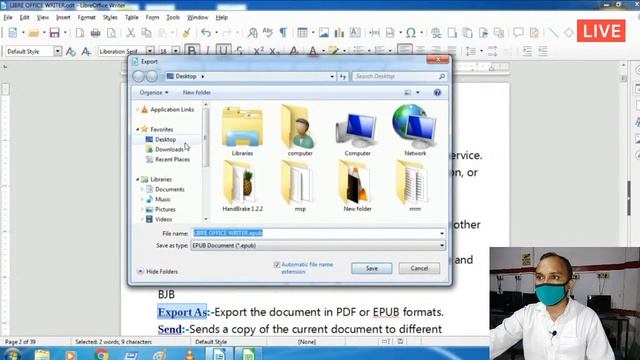Toggle Bold formatting button
Screen dimensions: 640x360
[x=192, y=51]
